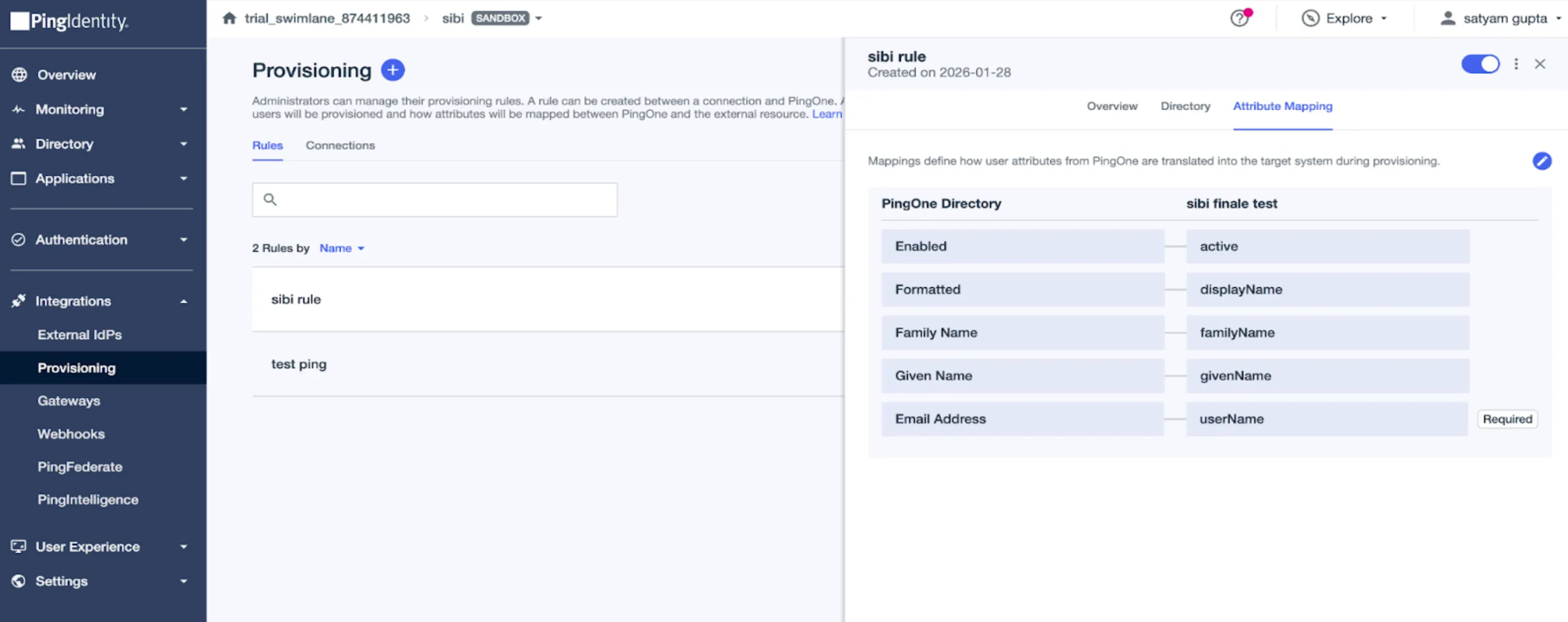Click the Learn more link
Screen dimensions: 1568x622
(827, 114)
